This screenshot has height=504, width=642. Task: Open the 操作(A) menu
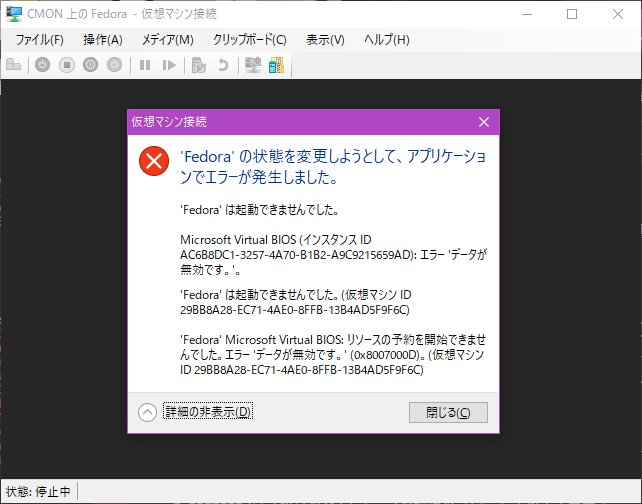point(103,39)
